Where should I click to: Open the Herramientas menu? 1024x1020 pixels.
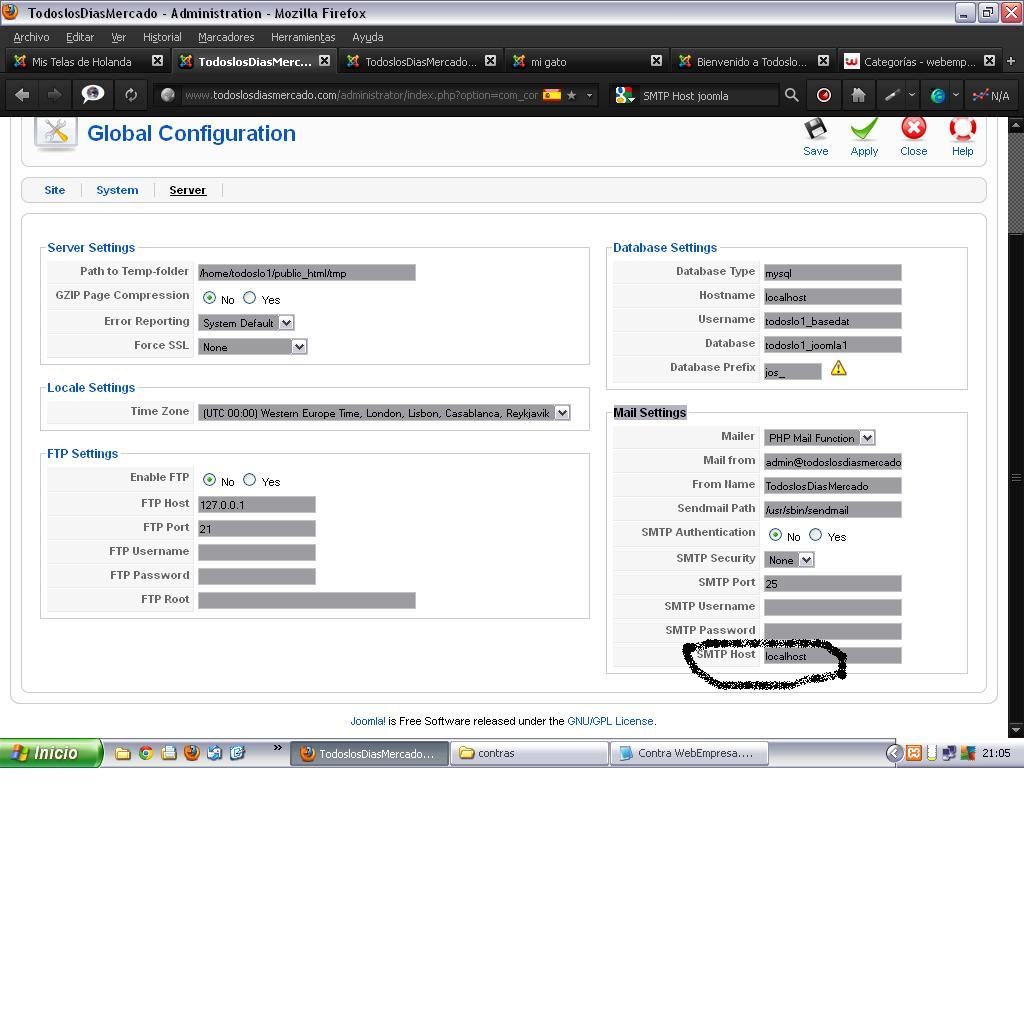tap(303, 37)
